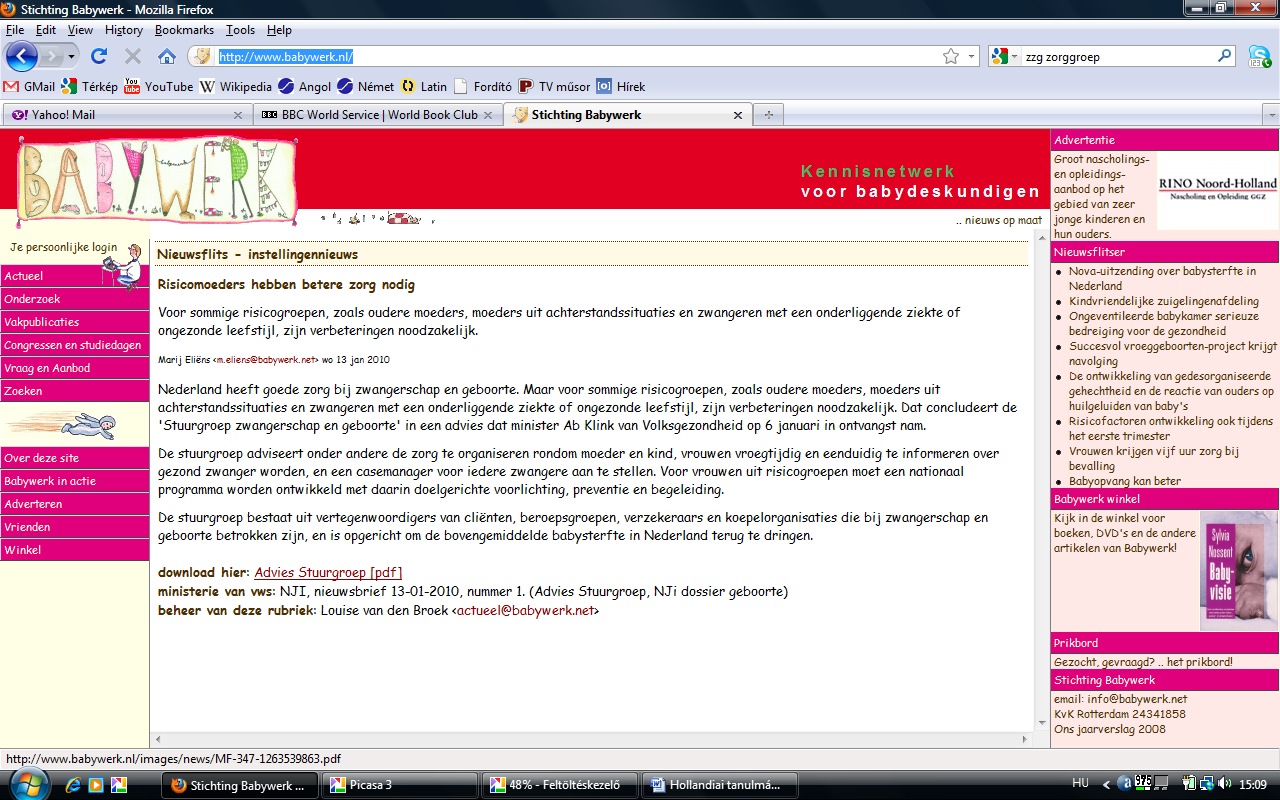Open the Winkel sidebar item
The width and height of the screenshot is (1280, 800).
pos(75,550)
